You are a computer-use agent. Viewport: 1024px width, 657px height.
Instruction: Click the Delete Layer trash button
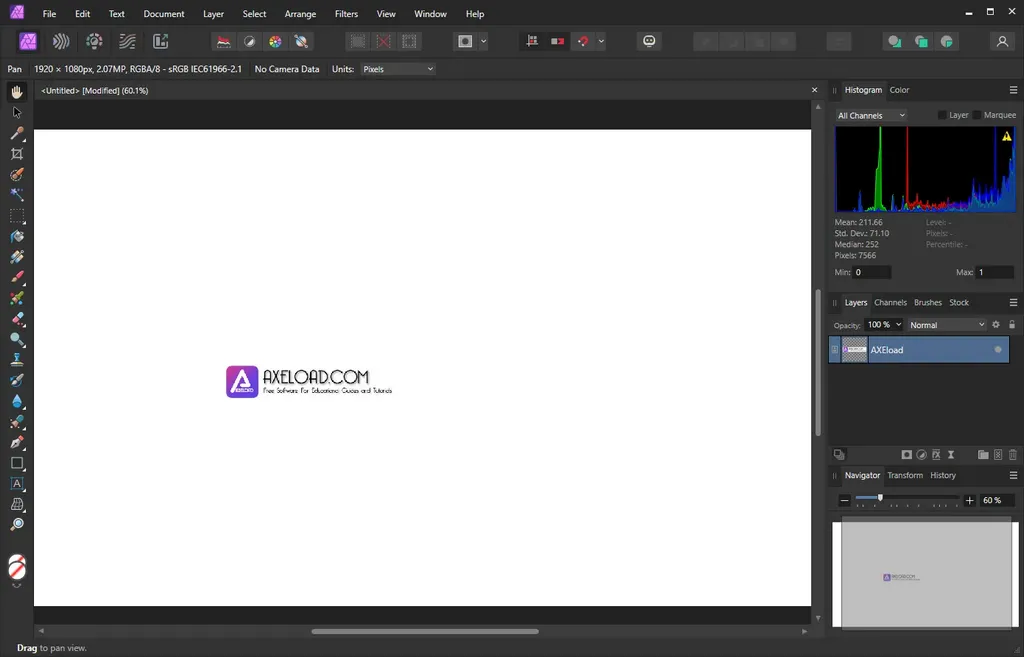click(x=1013, y=455)
